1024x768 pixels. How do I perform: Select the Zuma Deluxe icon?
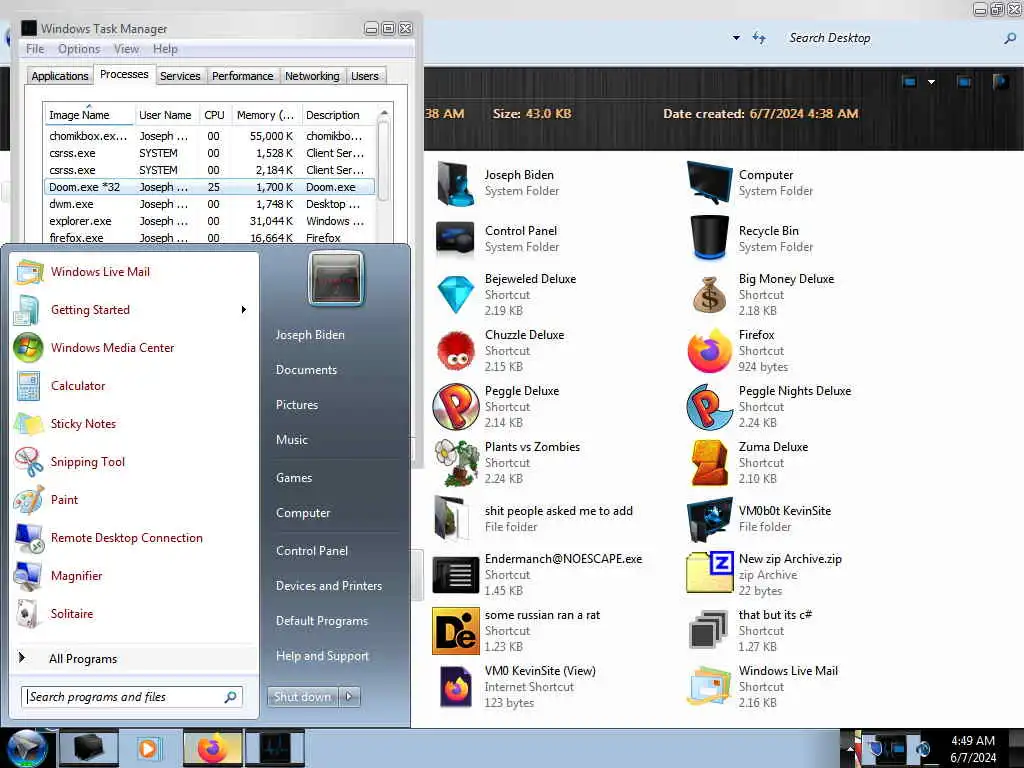pos(709,462)
